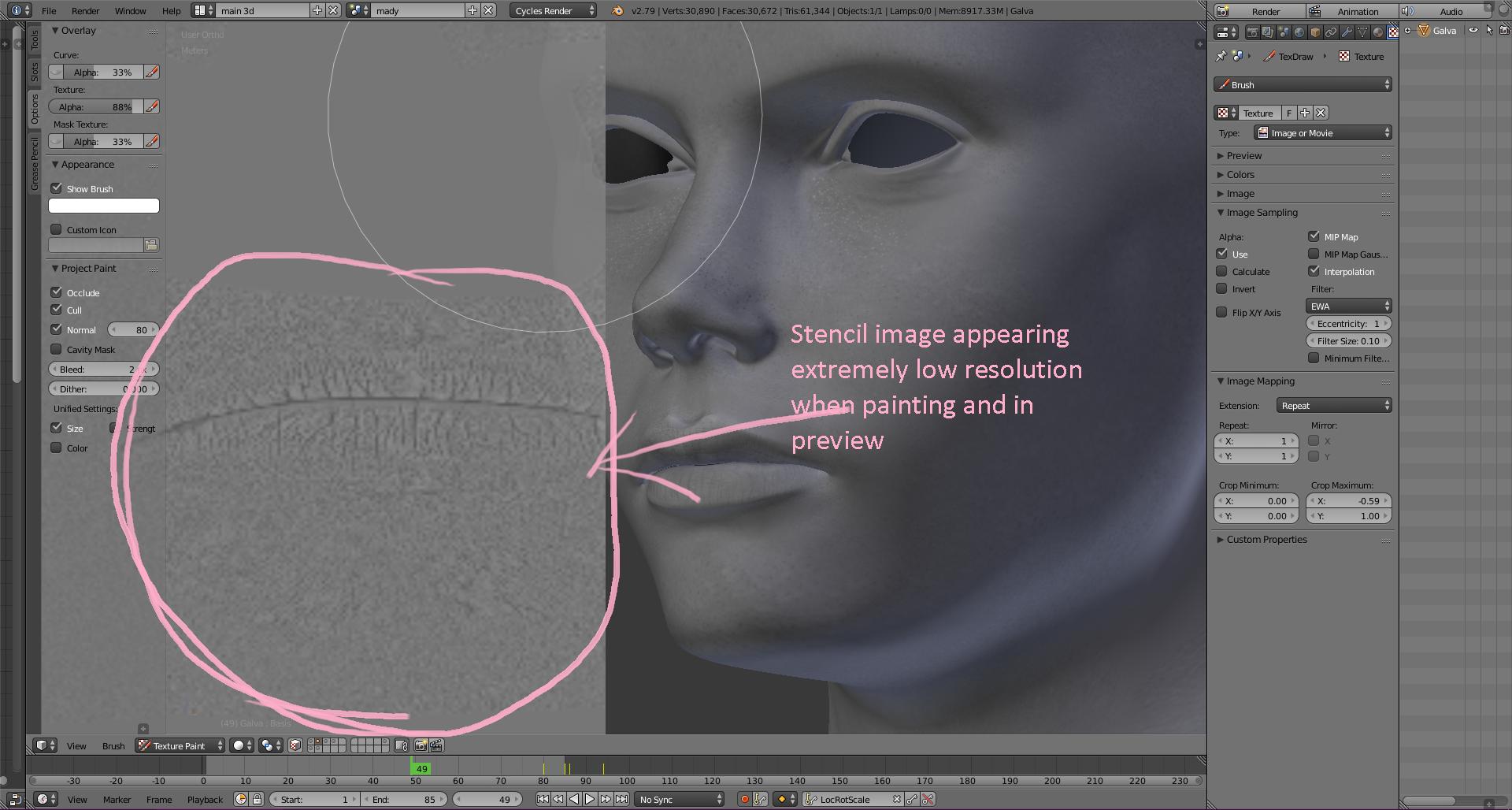The height and width of the screenshot is (810, 1512).
Task: Open the Modifiers wrench tab icon
Action: pos(1347,32)
